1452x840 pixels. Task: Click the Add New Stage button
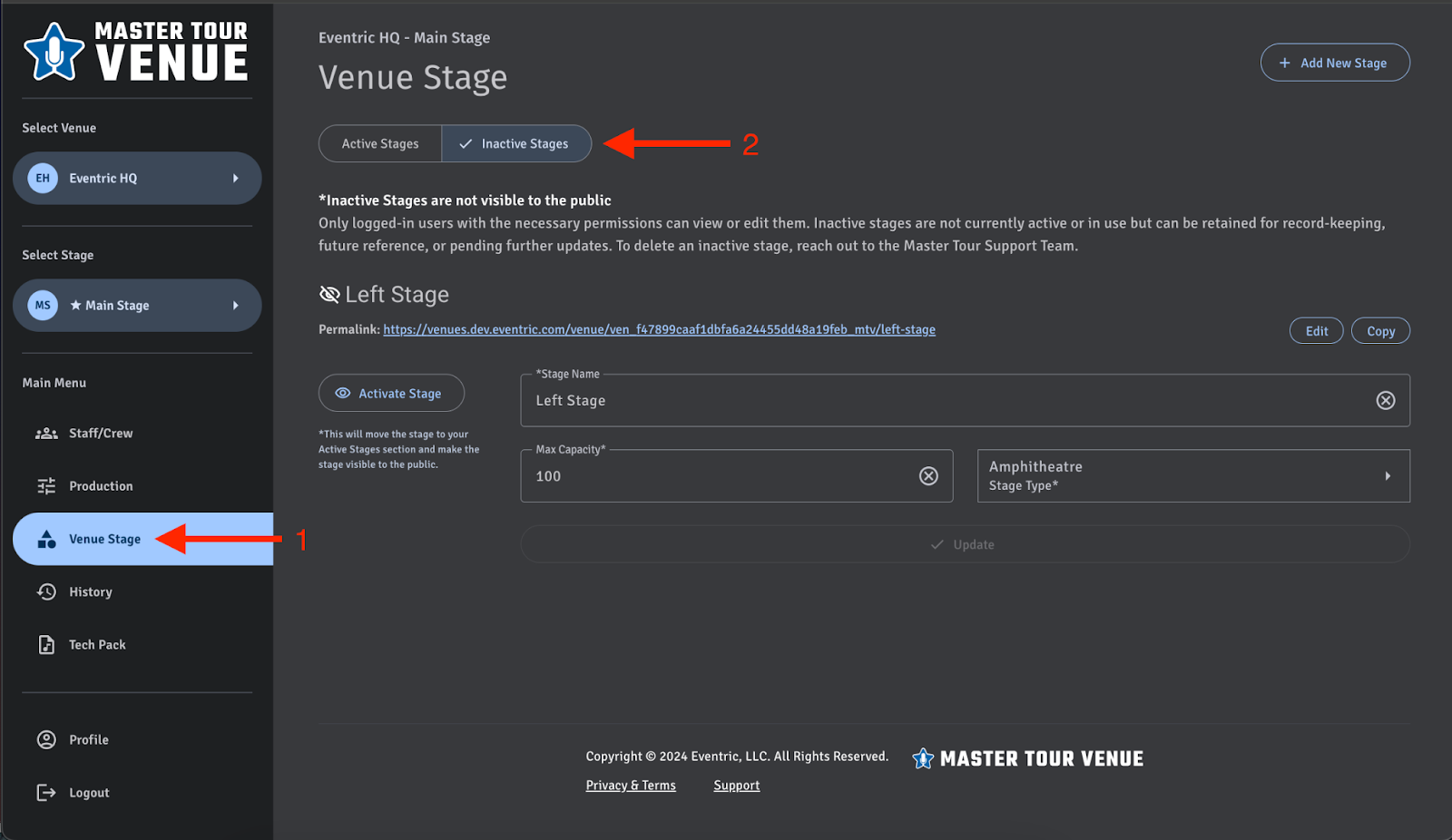[1334, 62]
